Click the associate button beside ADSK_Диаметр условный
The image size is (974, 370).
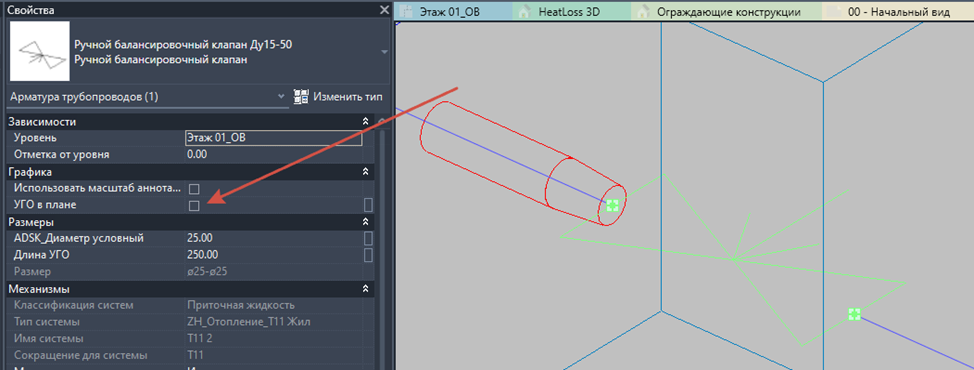pyautogui.click(x=368, y=238)
